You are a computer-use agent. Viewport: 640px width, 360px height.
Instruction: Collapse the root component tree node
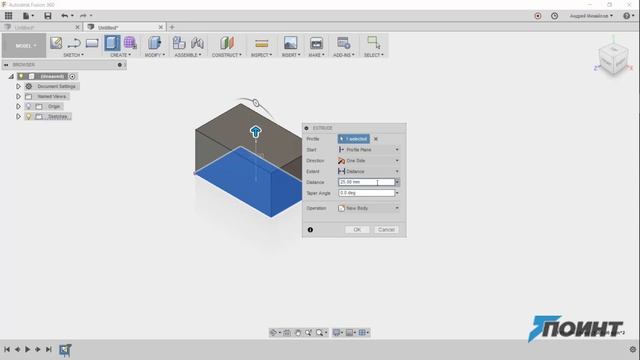(11, 76)
